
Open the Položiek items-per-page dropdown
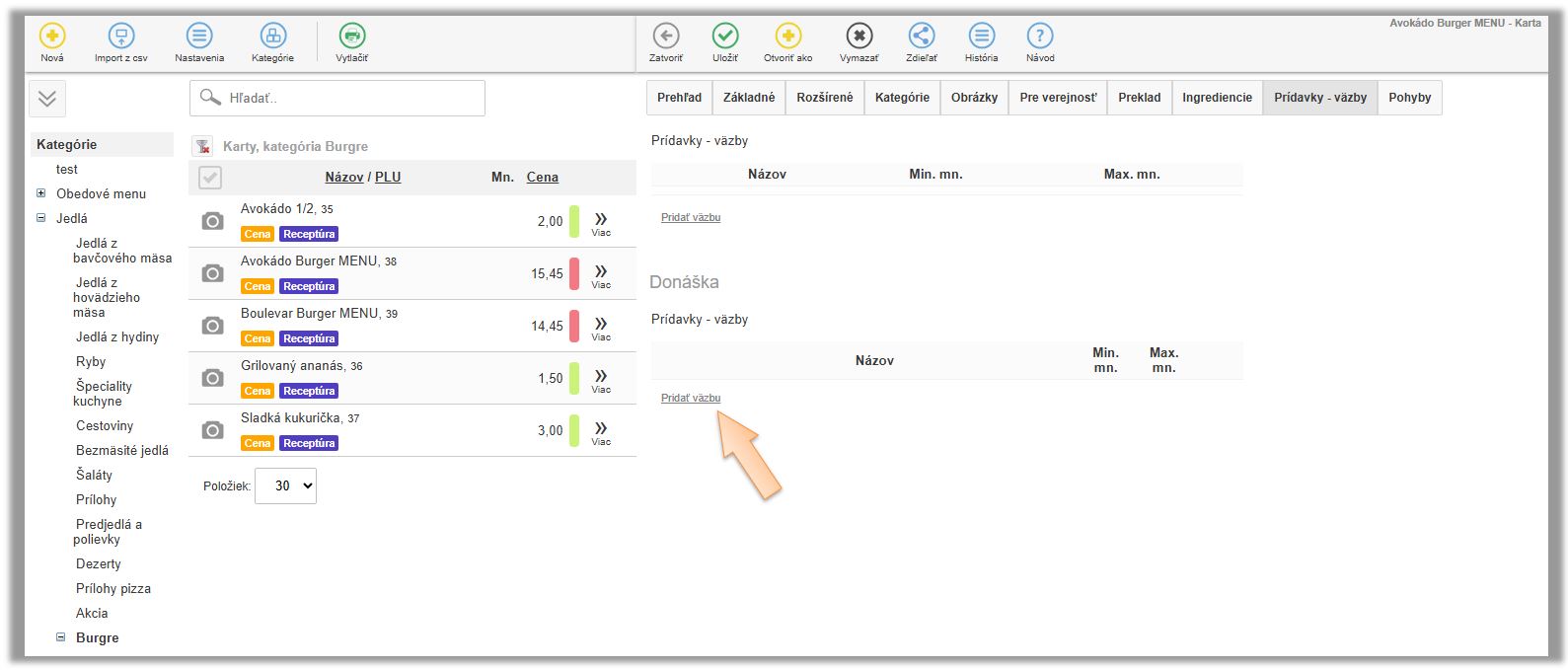click(285, 485)
